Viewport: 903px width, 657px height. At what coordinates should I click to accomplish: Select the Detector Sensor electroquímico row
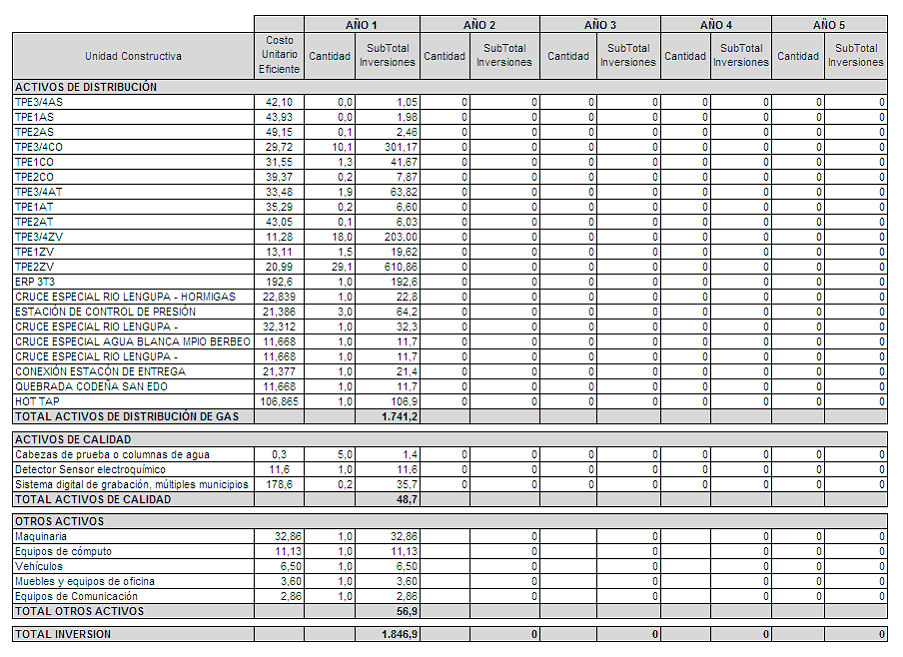[91, 469]
